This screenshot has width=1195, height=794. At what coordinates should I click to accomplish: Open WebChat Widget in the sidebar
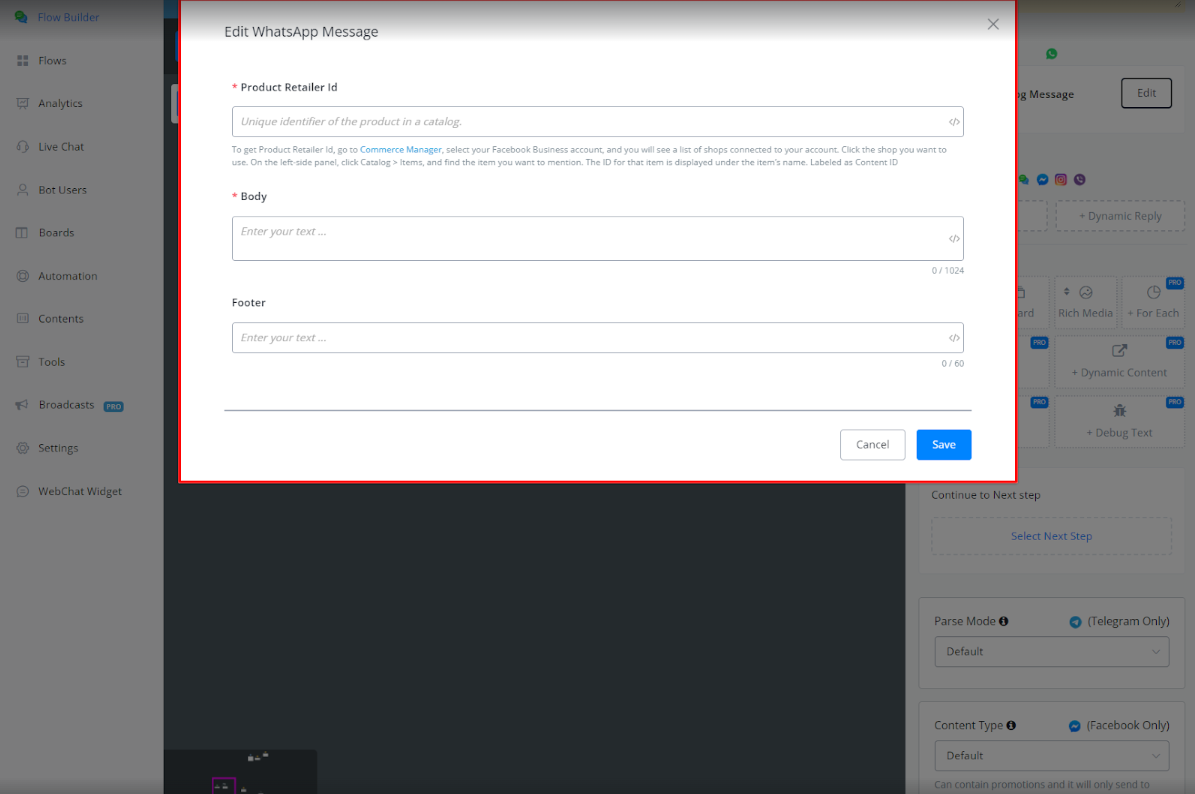pos(79,491)
